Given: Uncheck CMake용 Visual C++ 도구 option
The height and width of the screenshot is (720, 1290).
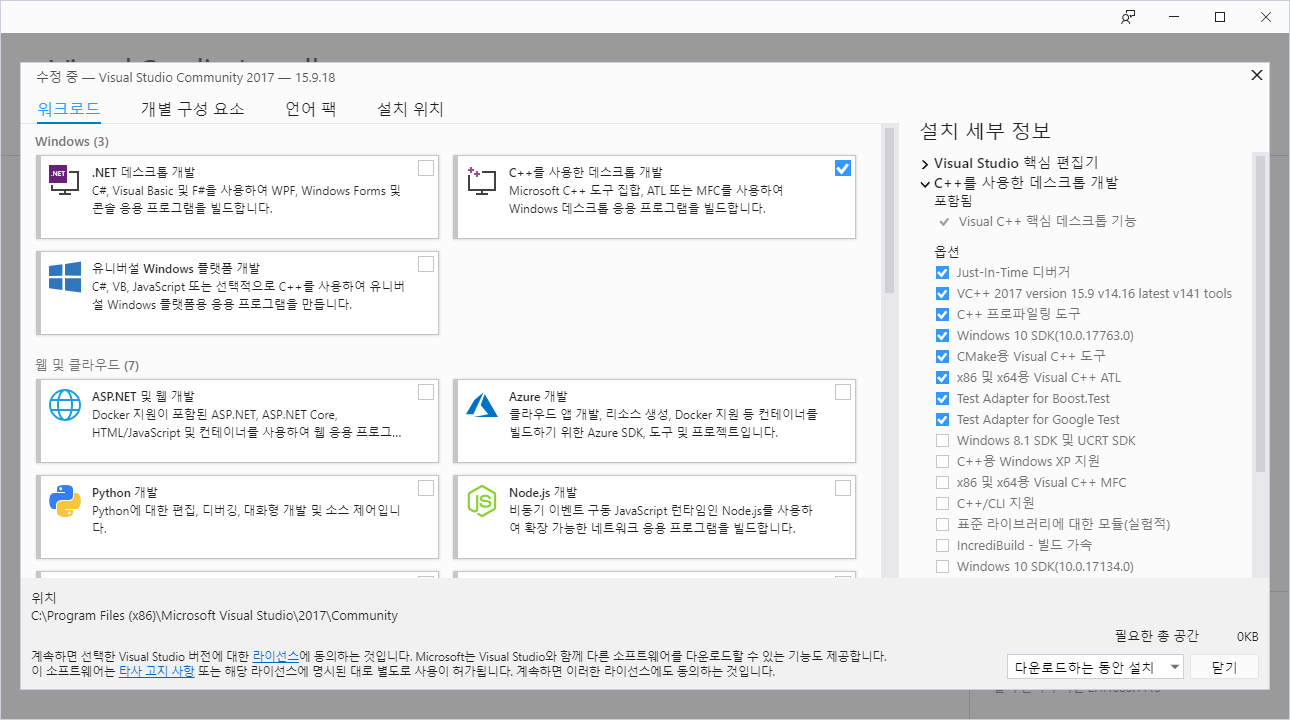Looking at the screenshot, I should [942, 357].
